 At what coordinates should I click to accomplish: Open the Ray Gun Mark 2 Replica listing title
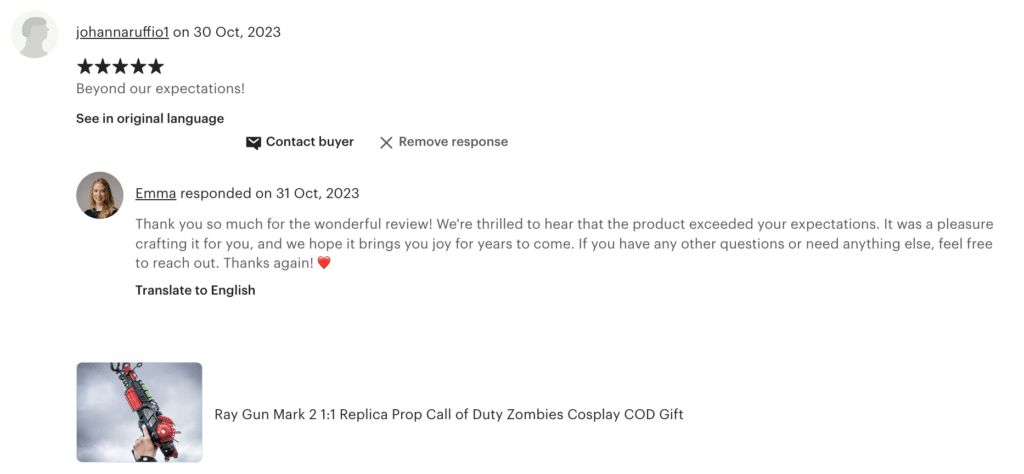pos(449,414)
